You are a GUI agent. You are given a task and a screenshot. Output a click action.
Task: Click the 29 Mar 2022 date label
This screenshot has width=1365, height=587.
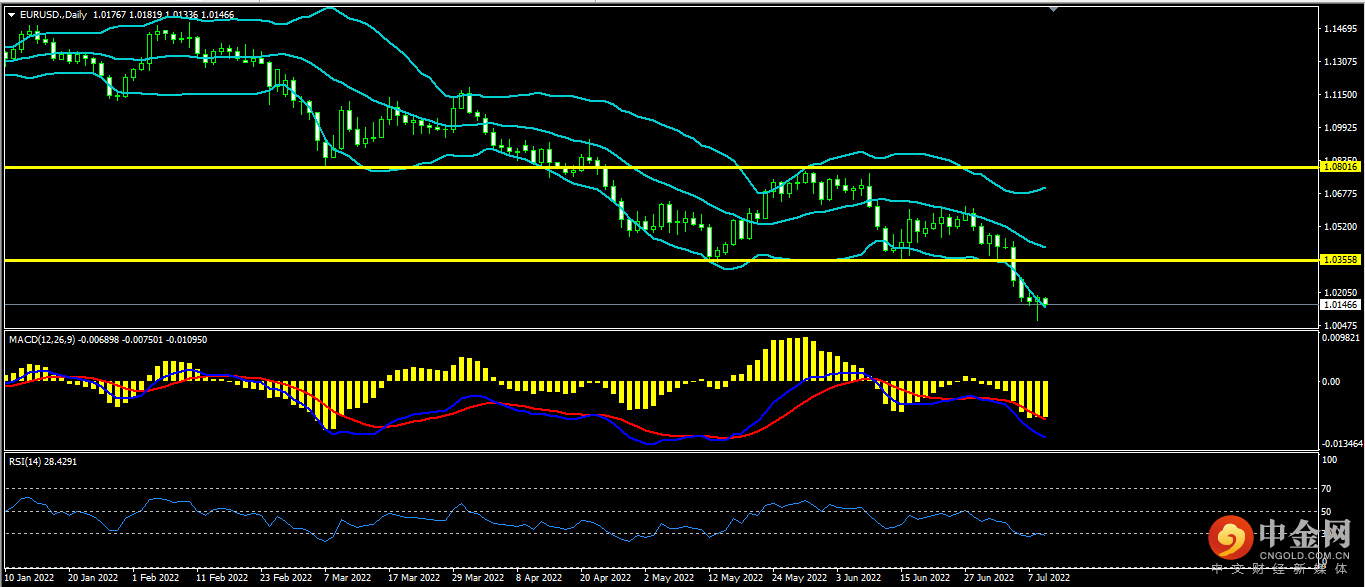[476, 577]
